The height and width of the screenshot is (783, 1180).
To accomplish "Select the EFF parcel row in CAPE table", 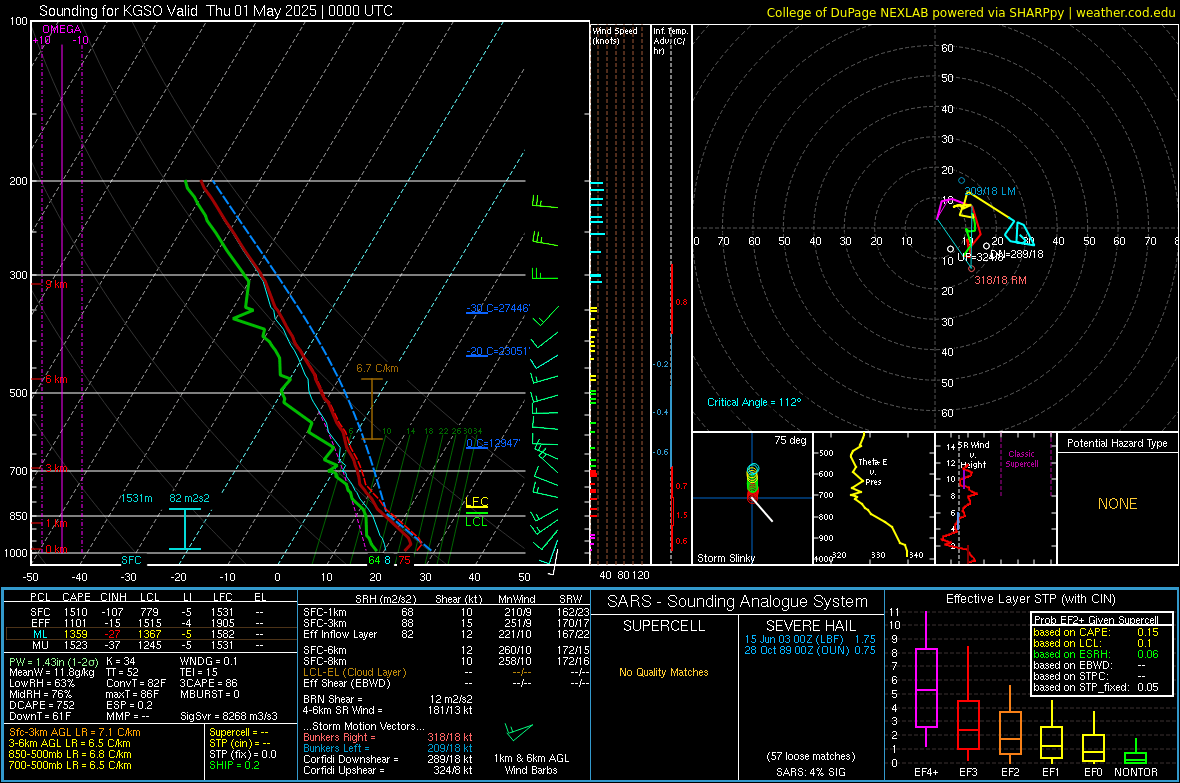I will pos(150,623).
